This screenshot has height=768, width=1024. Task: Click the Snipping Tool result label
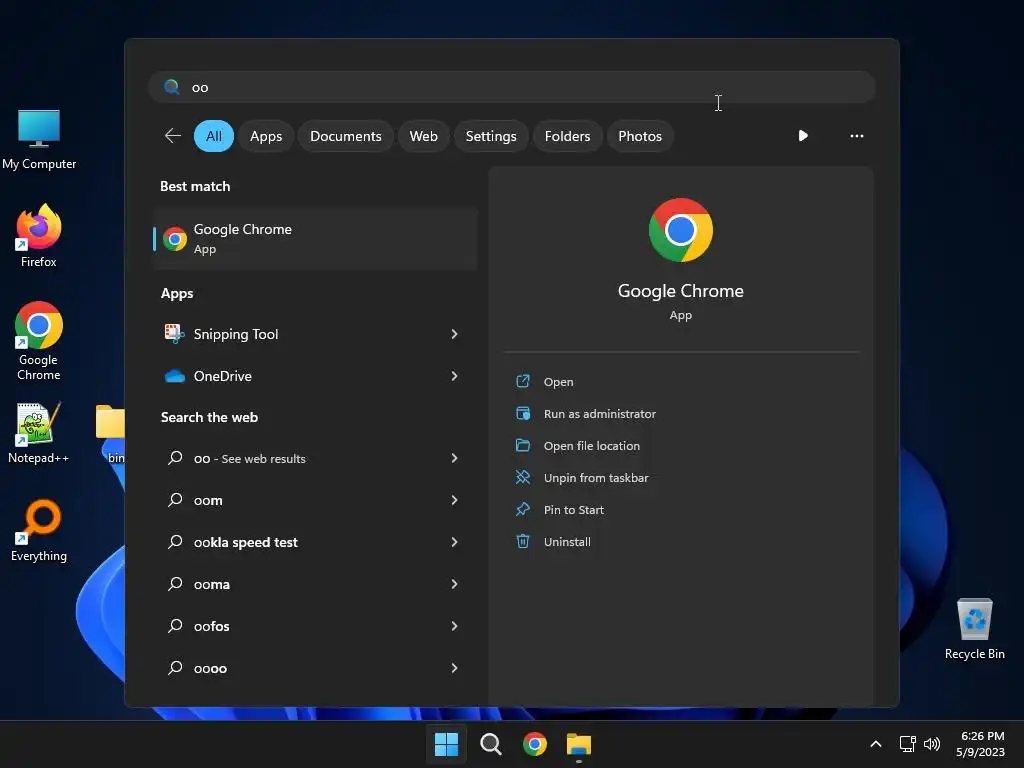(x=236, y=334)
